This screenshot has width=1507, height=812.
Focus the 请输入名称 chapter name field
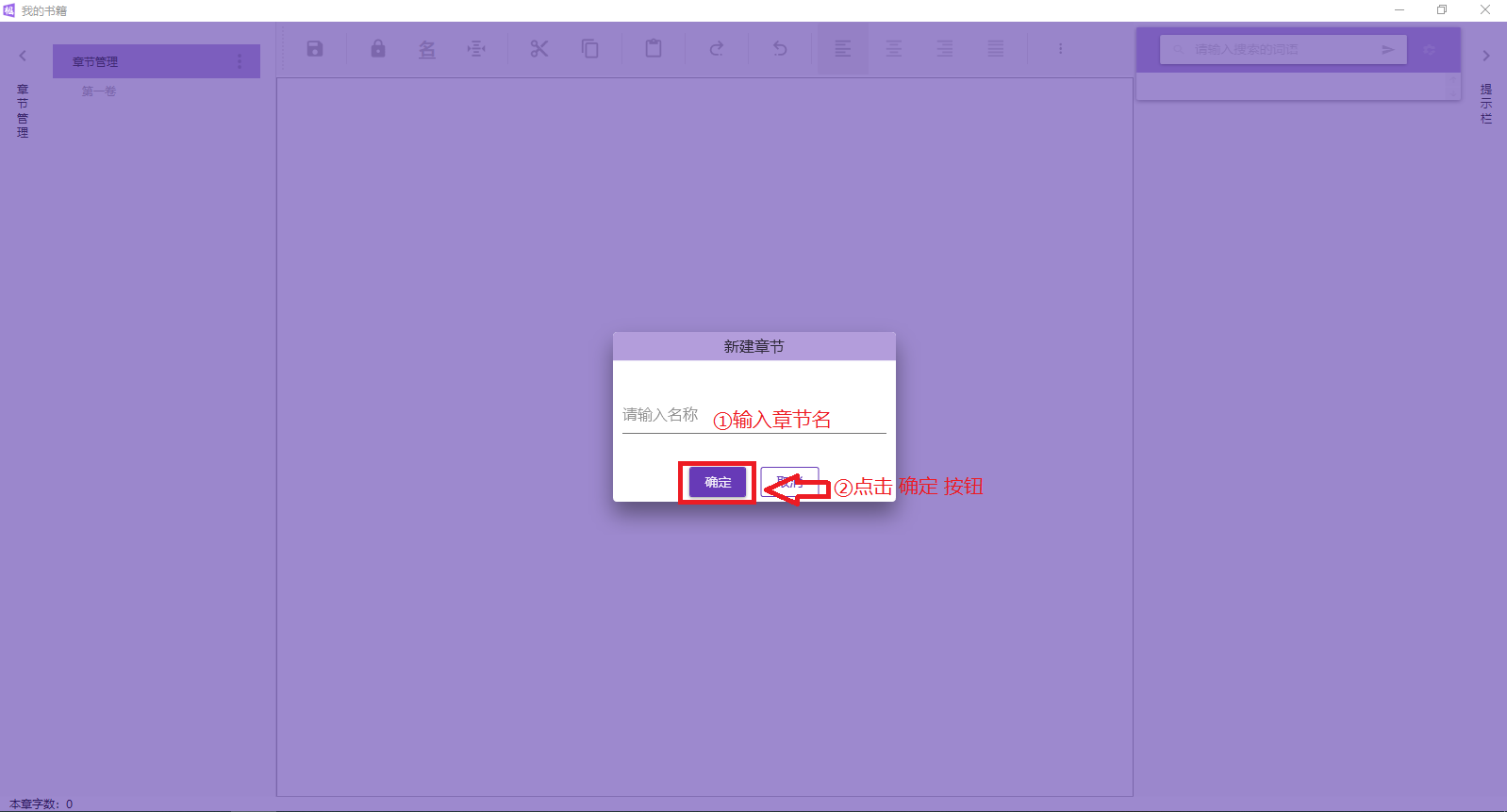point(754,415)
